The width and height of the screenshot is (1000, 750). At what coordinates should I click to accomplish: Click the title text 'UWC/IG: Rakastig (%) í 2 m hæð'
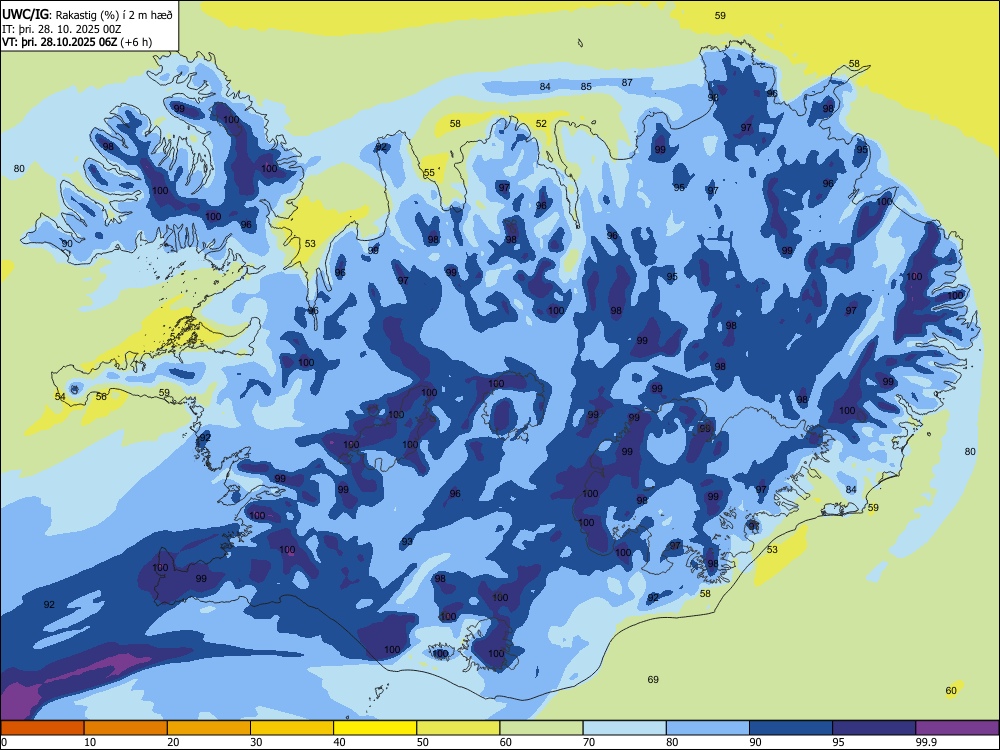[87, 14]
